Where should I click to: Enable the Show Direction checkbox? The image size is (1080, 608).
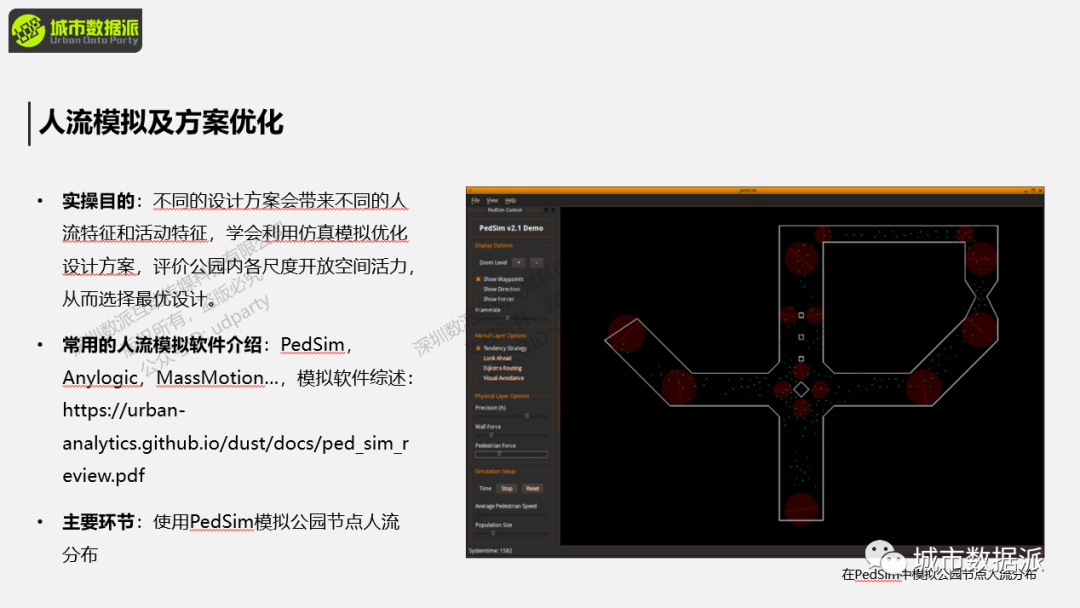(478, 289)
